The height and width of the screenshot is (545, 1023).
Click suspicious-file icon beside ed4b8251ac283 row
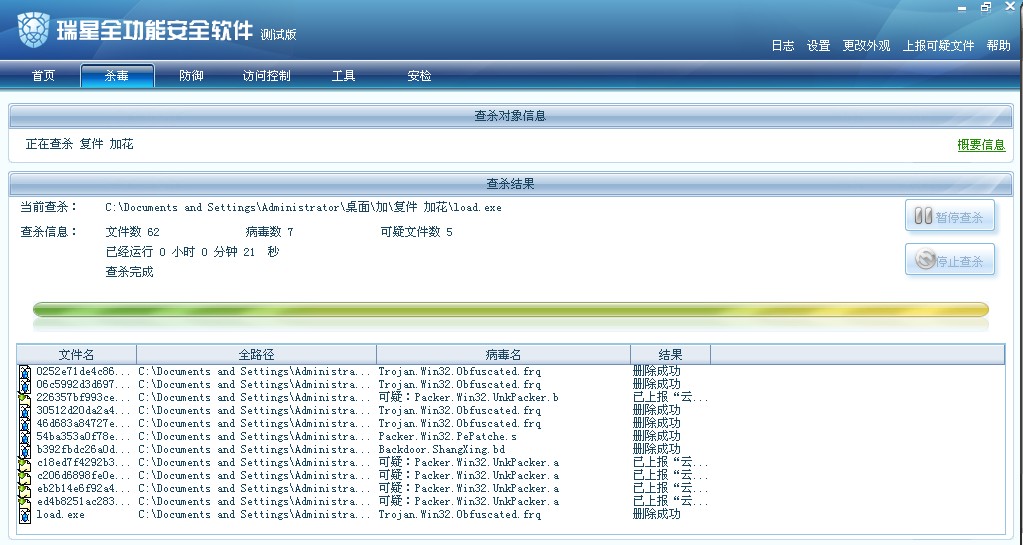[25, 503]
